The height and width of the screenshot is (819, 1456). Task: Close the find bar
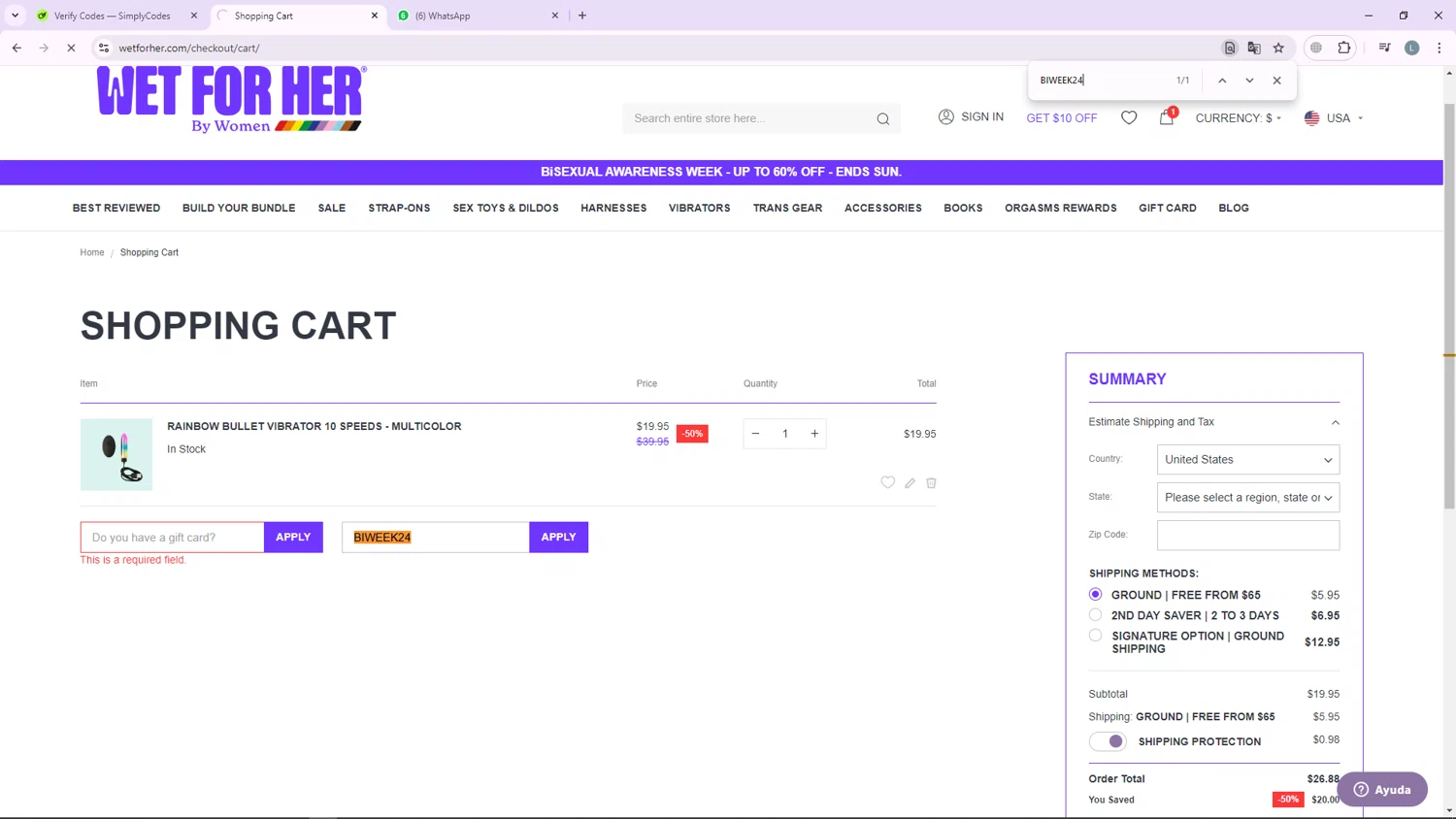(1276, 81)
